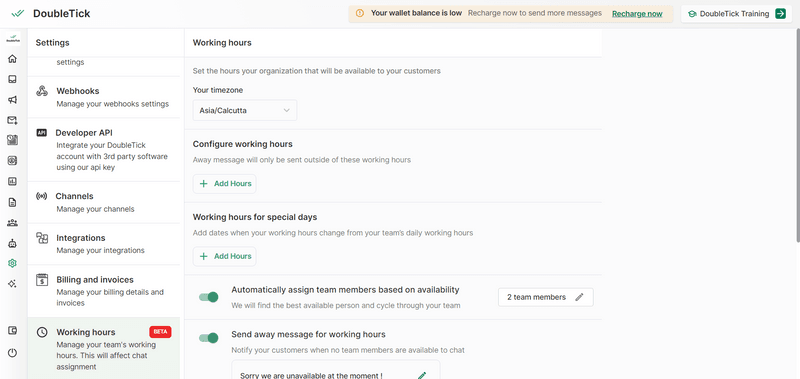Click the Integrations puzzle icon

(42, 238)
